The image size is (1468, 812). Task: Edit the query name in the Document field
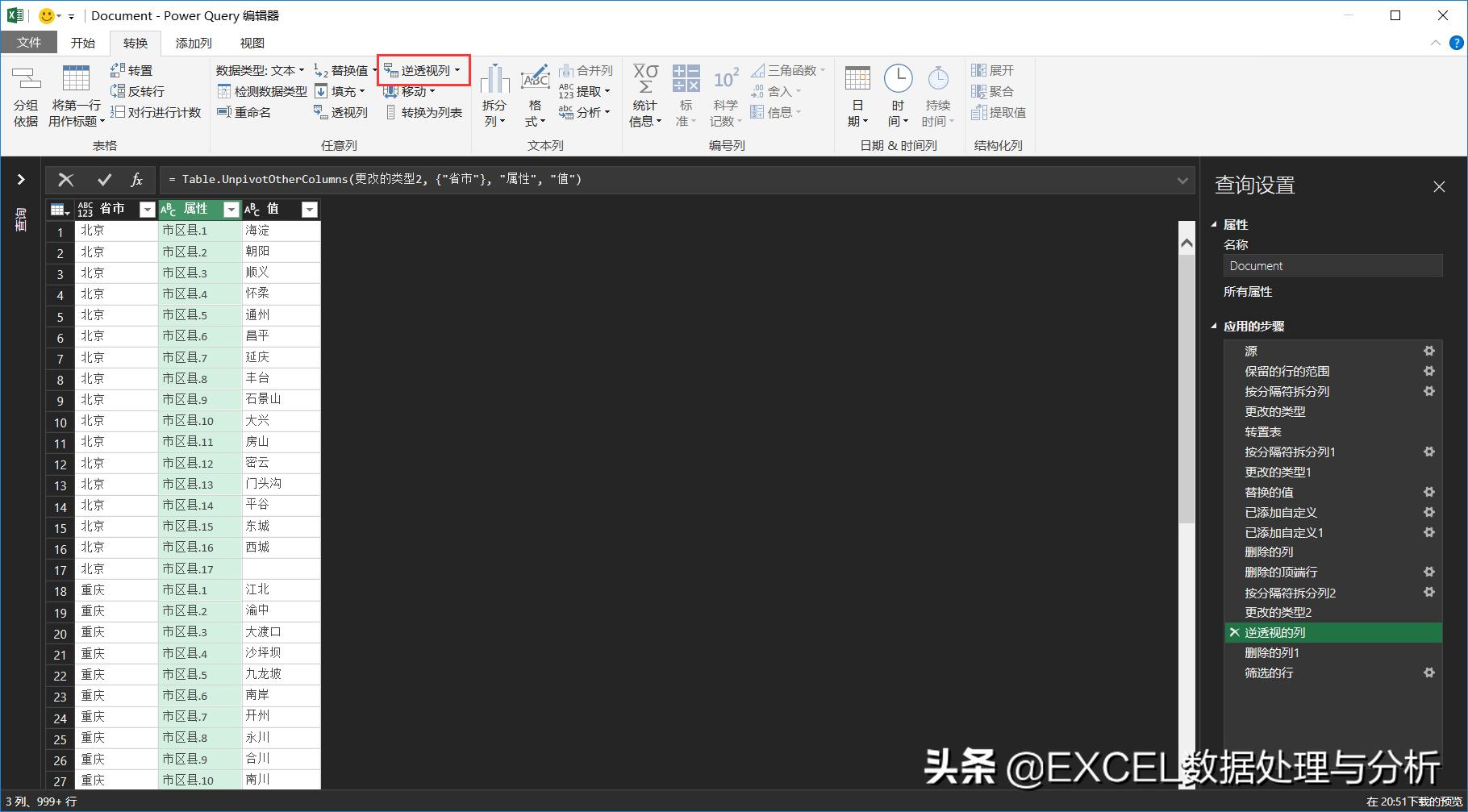[1332, 265]
